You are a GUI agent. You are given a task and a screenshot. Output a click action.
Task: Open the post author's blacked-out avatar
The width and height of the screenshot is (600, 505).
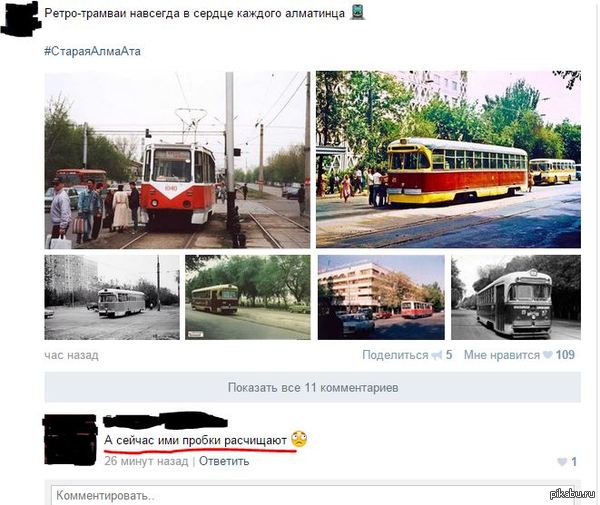pos(21,18)
